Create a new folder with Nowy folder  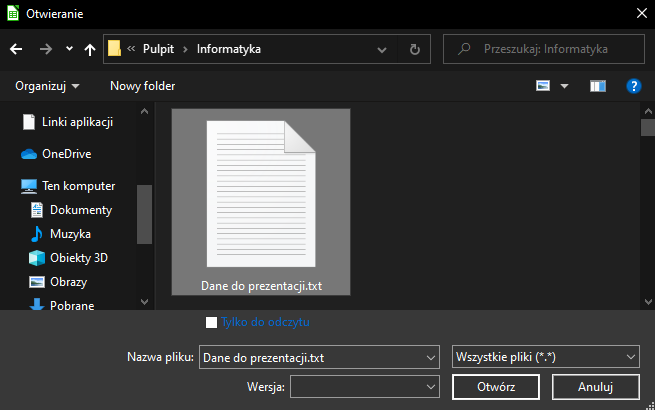[x=142, y=86]
